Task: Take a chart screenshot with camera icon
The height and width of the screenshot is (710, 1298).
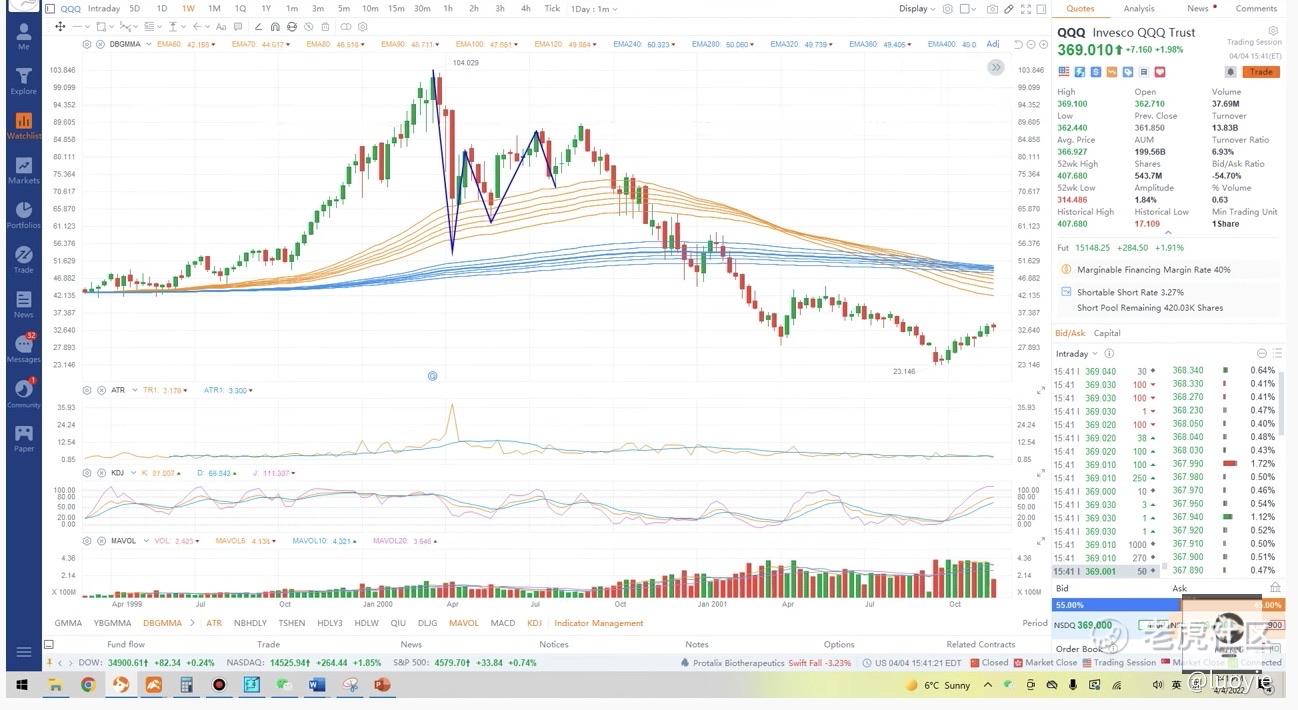Action: (992, 9)
